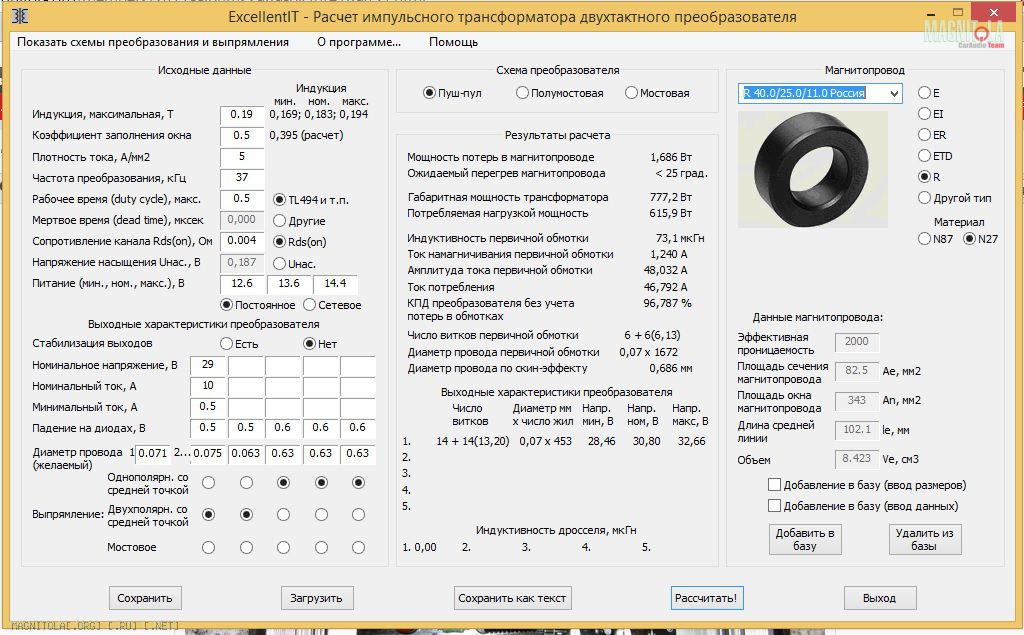Image resolution: width=1024 pixels, height=635 pixels.
Task: Click the Сохранить как текст button
Action: pos(512,598)
